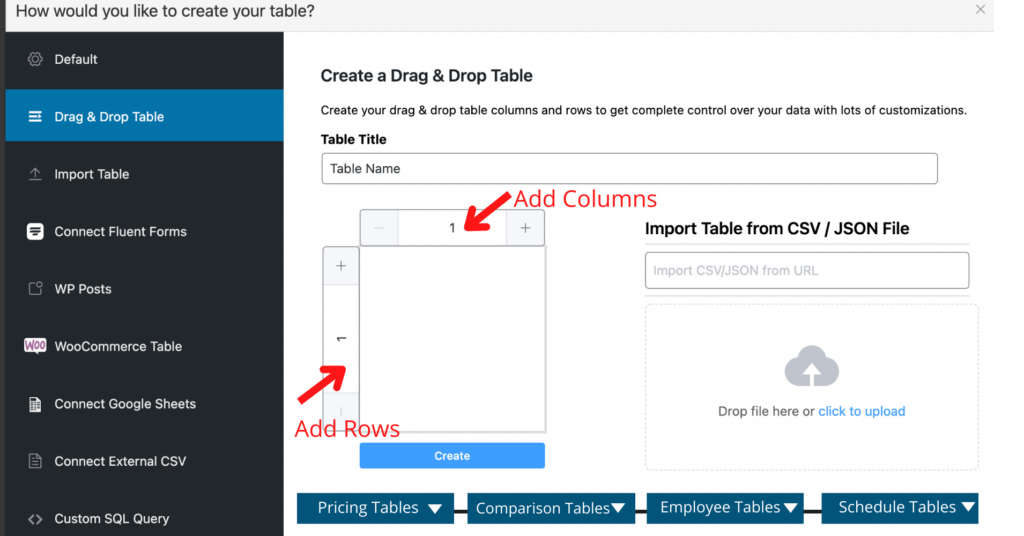Click the cloud upload icon
1024x536 pixels.
pyautogui.click(x=811, y=366)
